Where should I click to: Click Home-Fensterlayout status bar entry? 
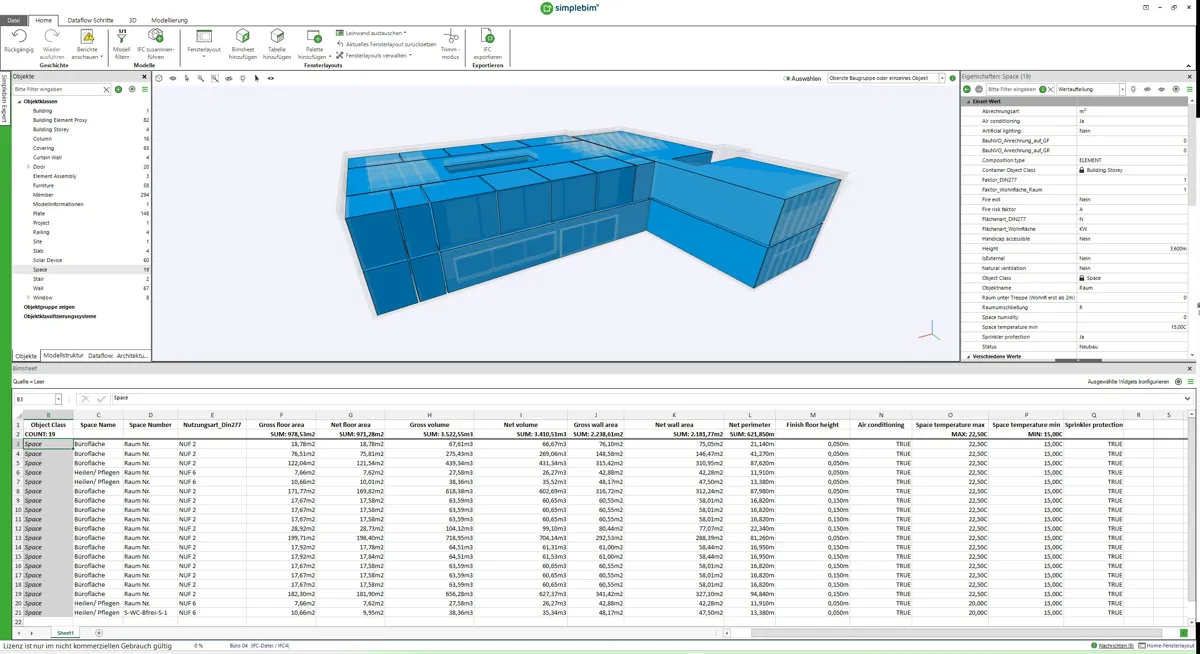click(1165, 646)
